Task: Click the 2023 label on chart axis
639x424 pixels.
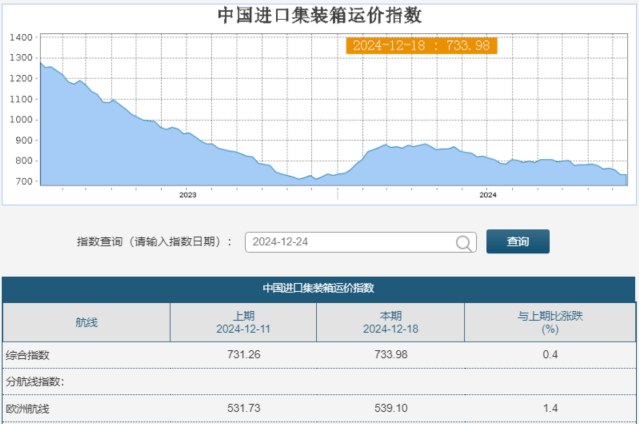Action: coord(188,195)
